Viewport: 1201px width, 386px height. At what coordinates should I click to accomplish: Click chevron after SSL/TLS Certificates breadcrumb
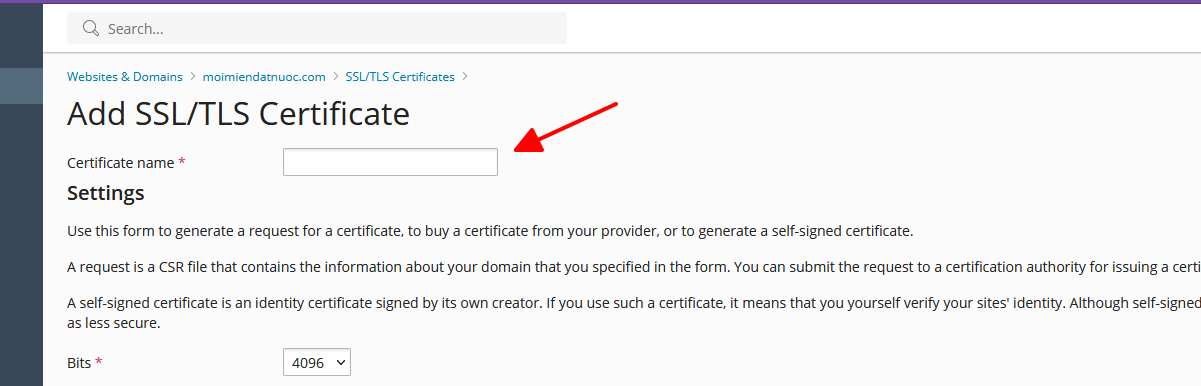464,76
